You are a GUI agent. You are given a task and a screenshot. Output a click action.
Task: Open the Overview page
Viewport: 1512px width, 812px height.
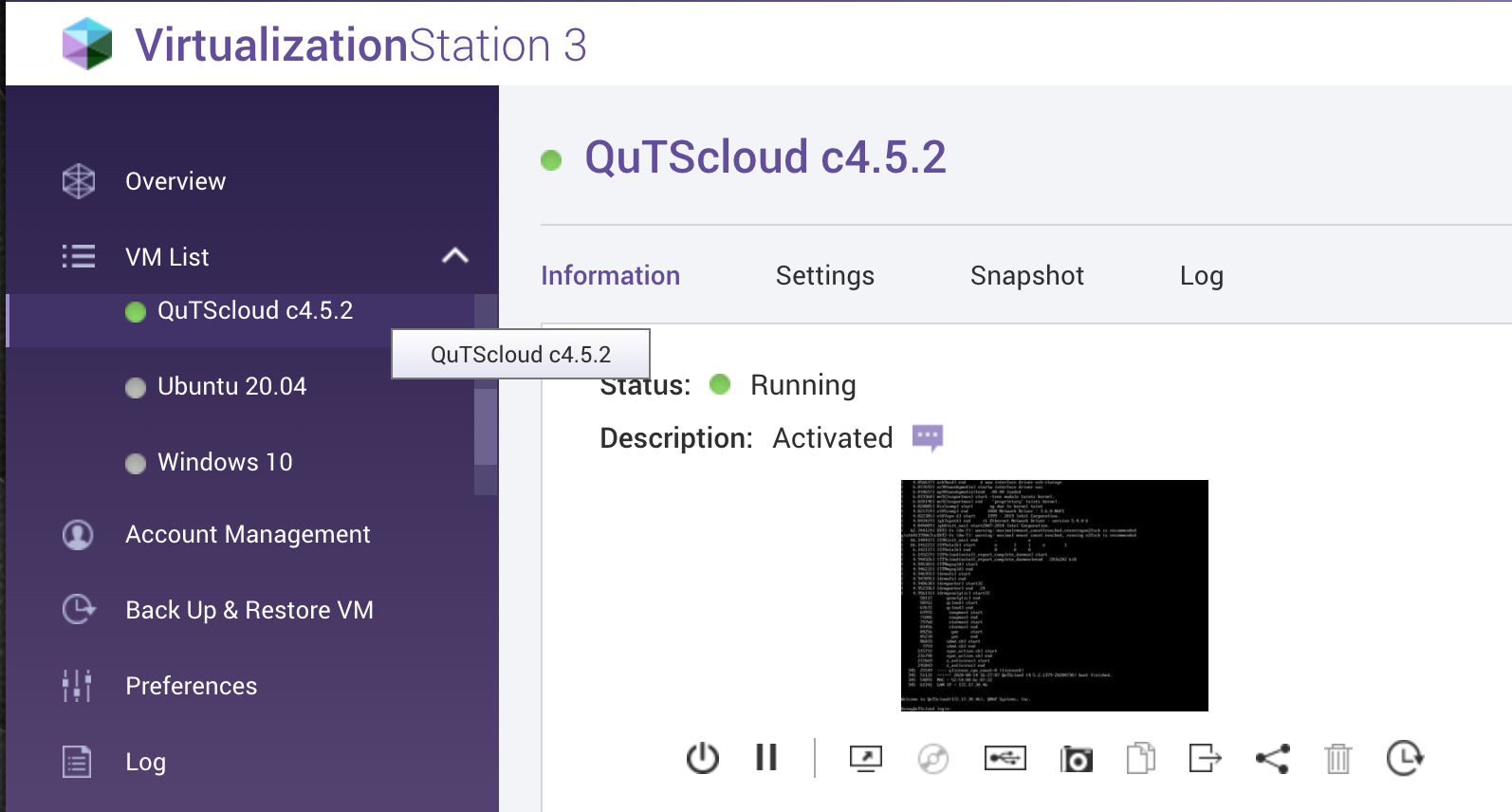[x=175, y=181]
